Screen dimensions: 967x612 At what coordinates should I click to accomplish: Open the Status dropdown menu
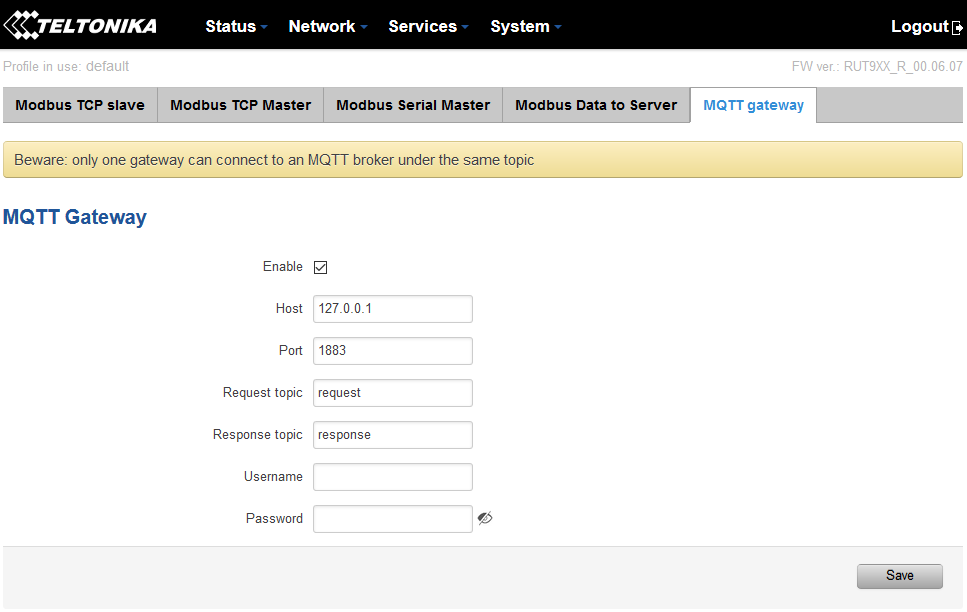pos(231,26)
